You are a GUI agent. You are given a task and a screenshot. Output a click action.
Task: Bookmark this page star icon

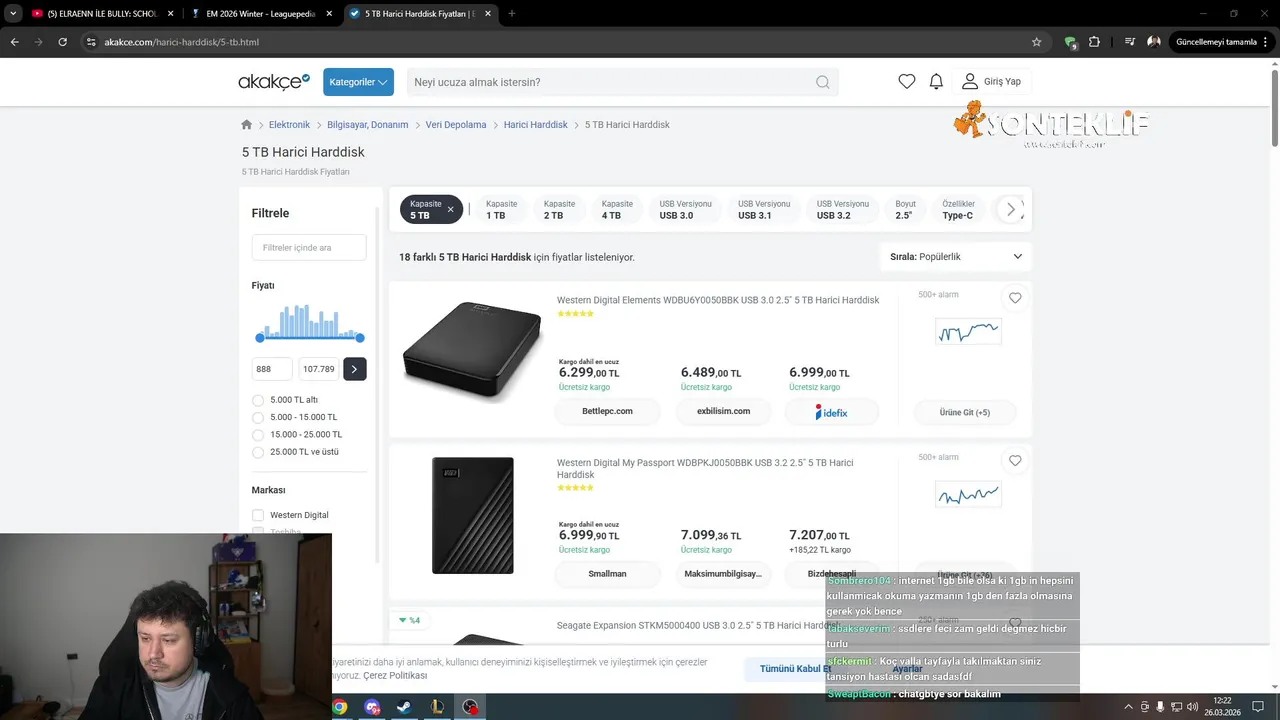pos(1036,42)
